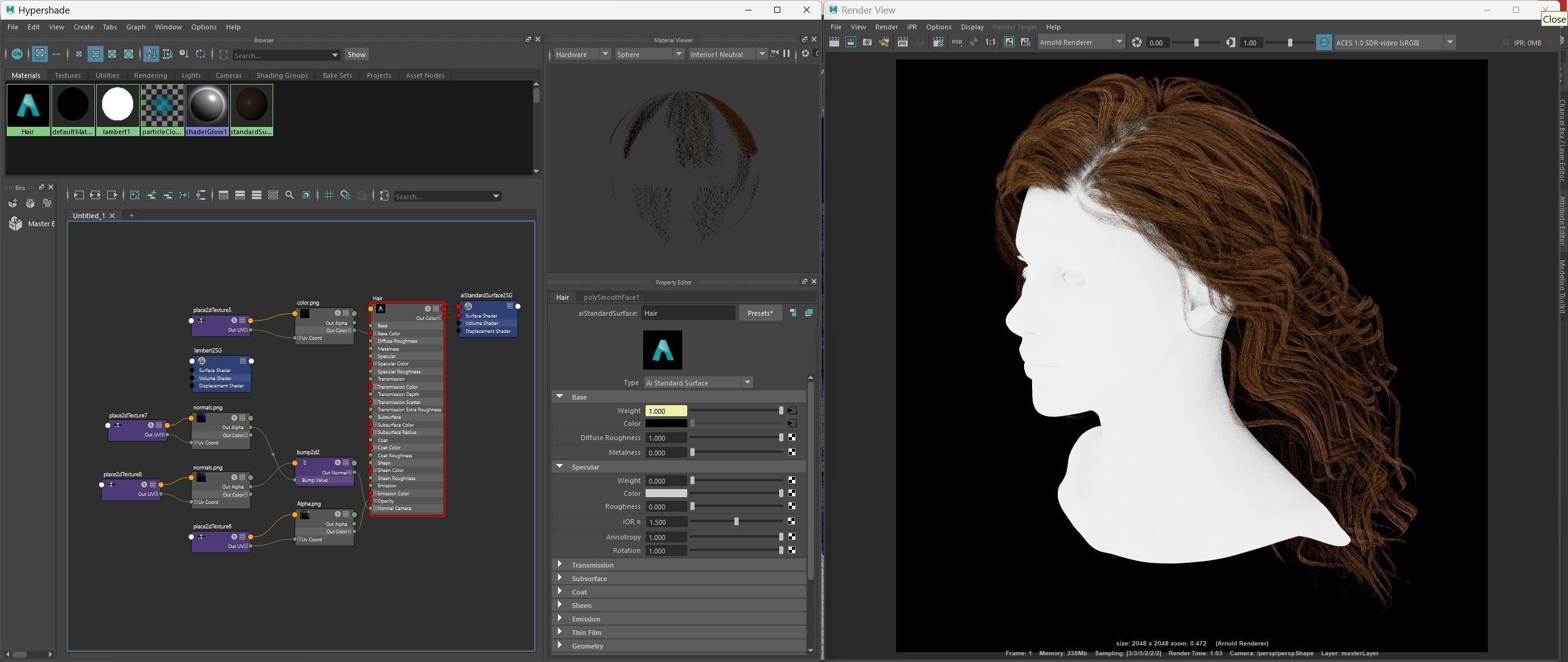Pause Material Viewer rendering

pyautogui.click(x=786, y=54)
